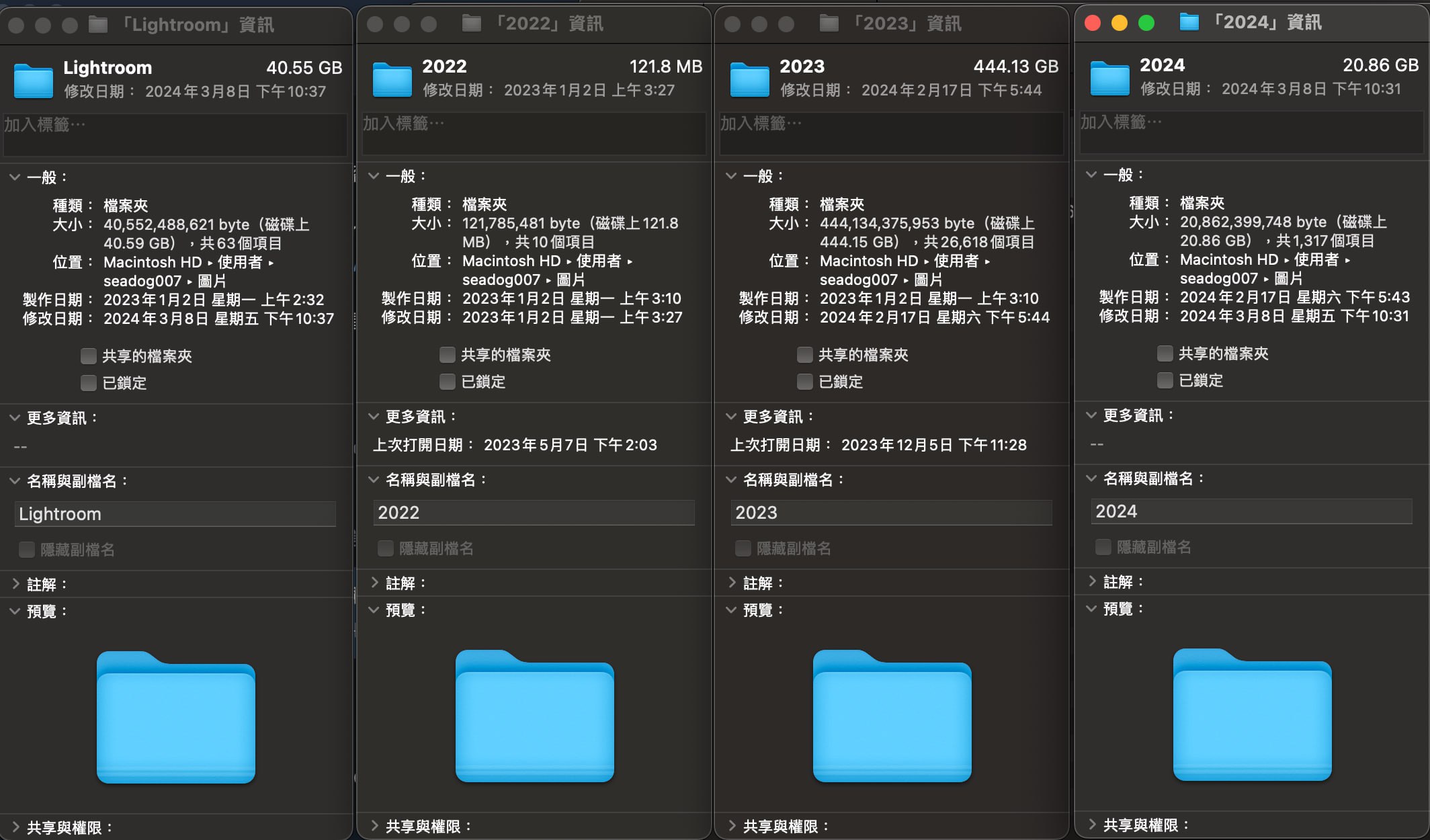The height and width of the screenshot is (840, 1430).
Task: Collapse 預覽 section in 2023 window
Action: [732, 610]
